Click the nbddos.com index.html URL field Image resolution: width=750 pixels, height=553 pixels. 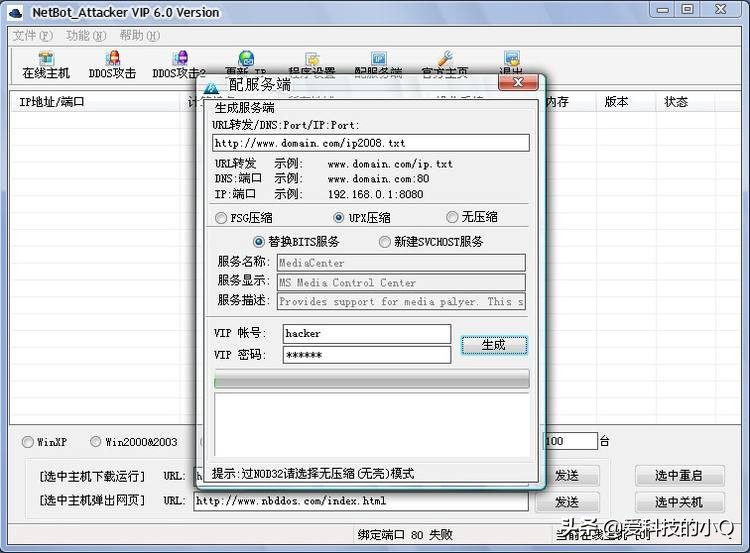[x=361, y=501]
